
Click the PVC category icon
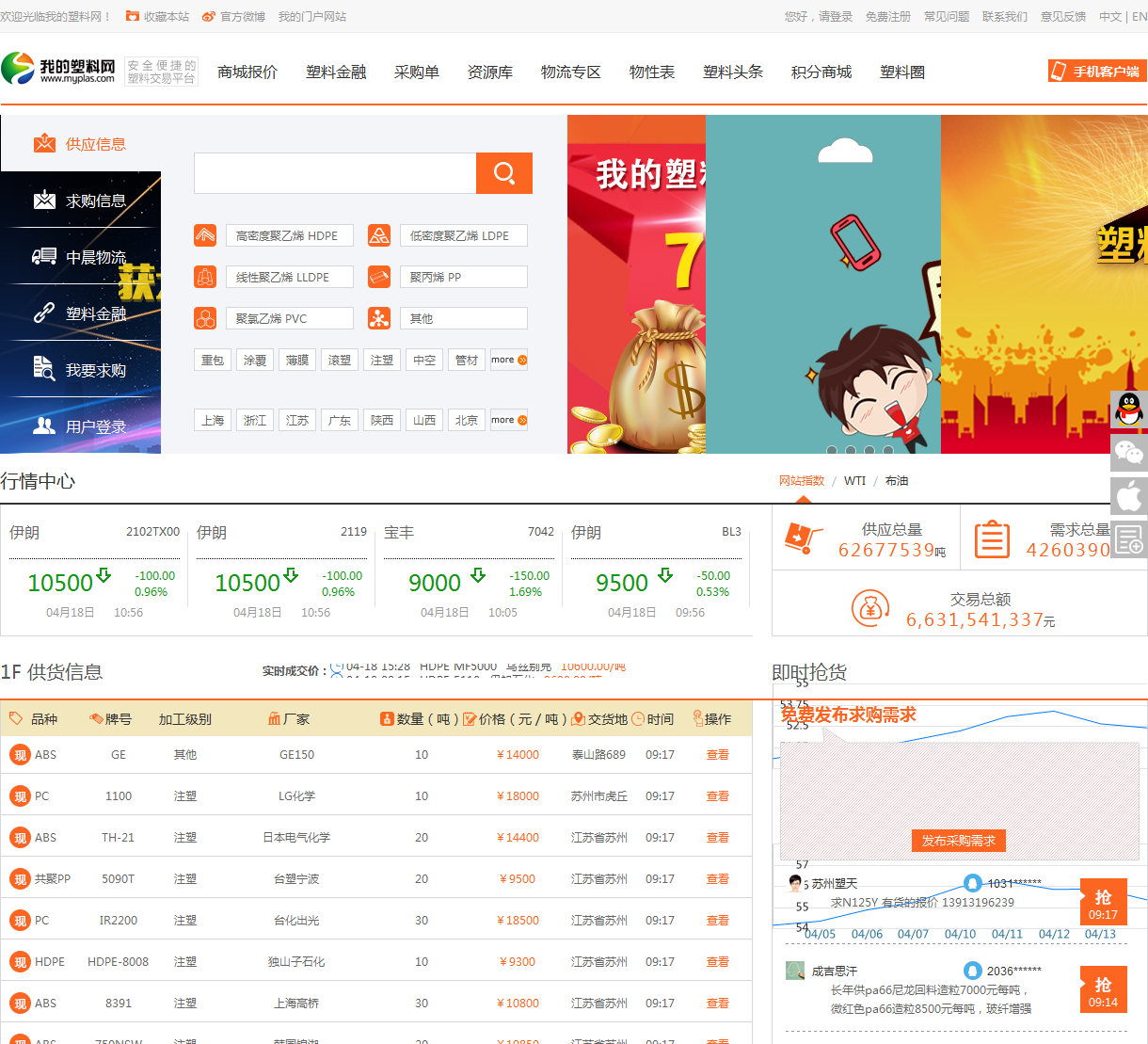pyautogui.click(x=205, y=318)
